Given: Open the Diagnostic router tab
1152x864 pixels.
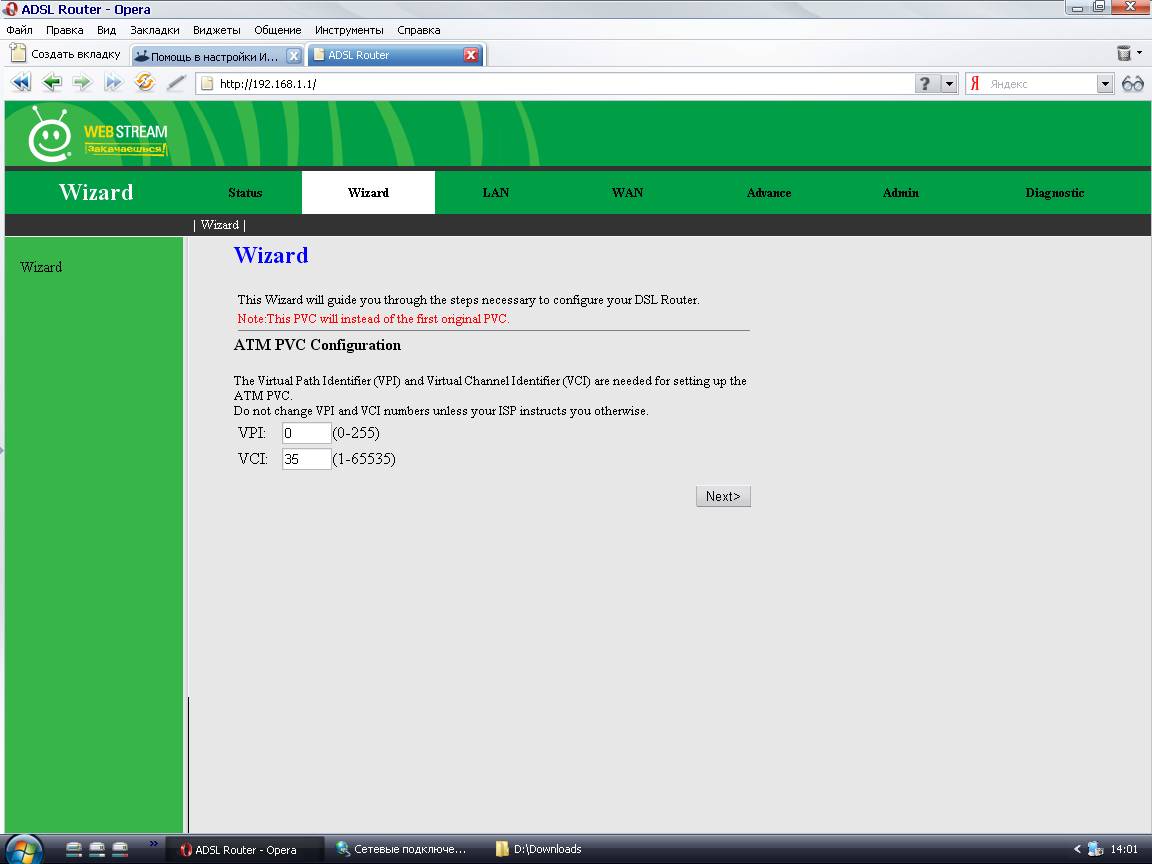Looking at the screenshot, I should click(x=1054, y=193).
